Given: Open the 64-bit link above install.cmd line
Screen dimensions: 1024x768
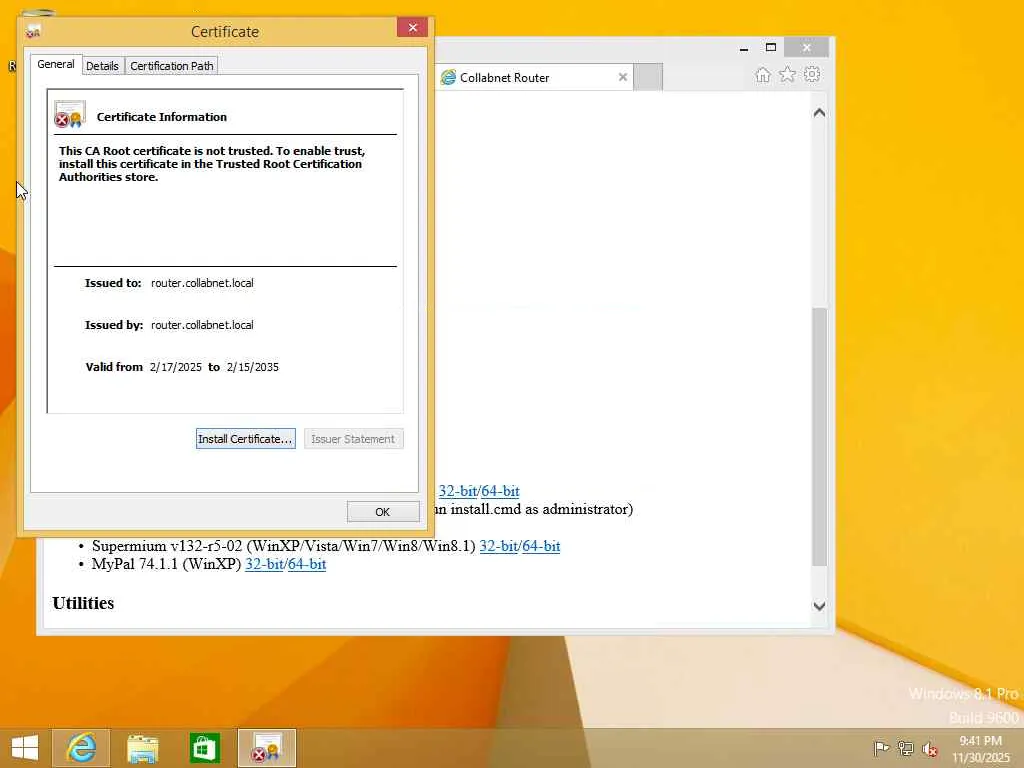Looking at the screenshot, I should tap(501, 491).
